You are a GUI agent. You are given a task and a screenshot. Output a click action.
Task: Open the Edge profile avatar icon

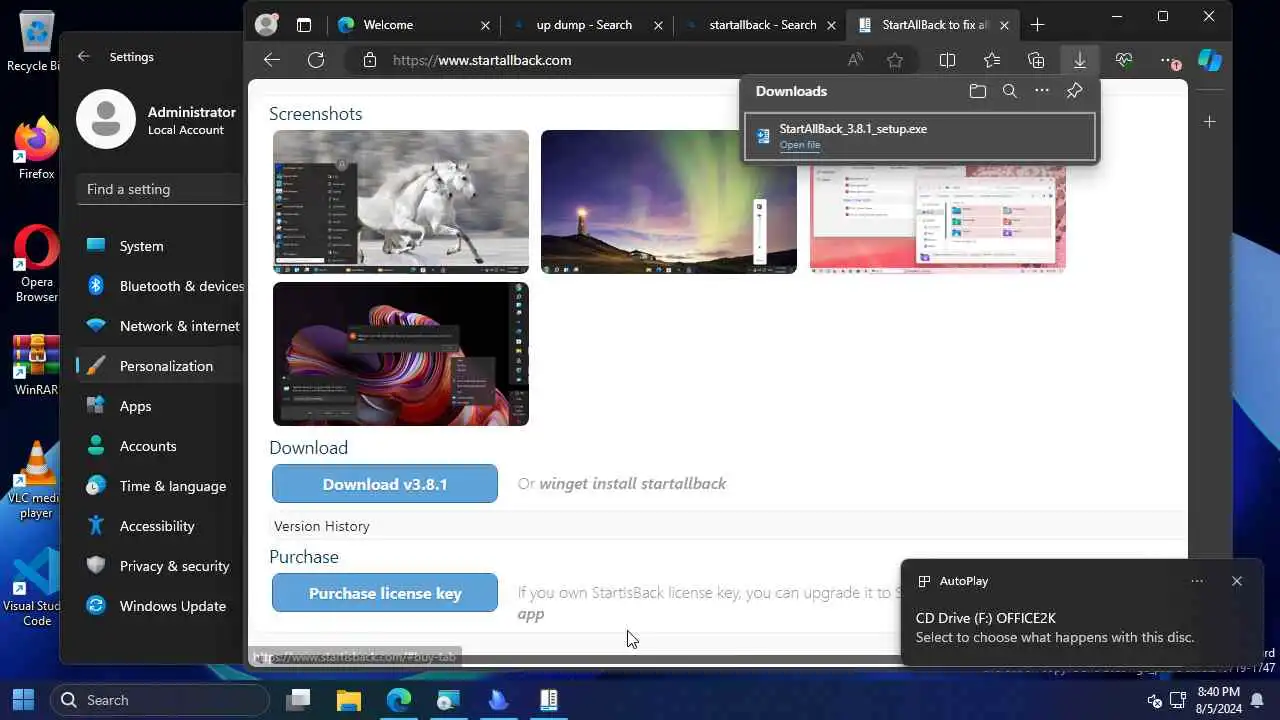pos(266,25)
